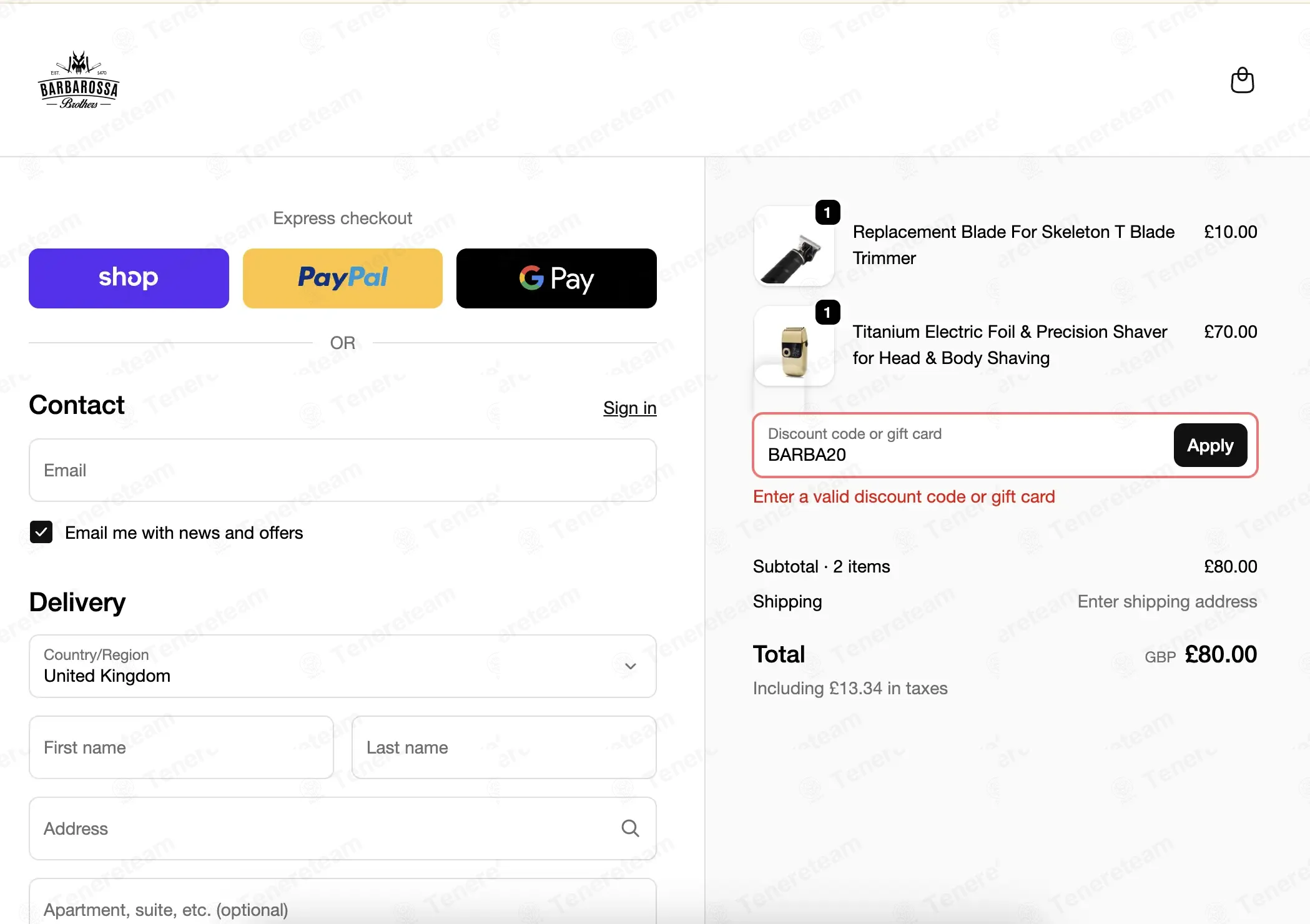Focus the Email input field
The height and width of the screenshot is (924, 1310).
(x=343, y=470)
